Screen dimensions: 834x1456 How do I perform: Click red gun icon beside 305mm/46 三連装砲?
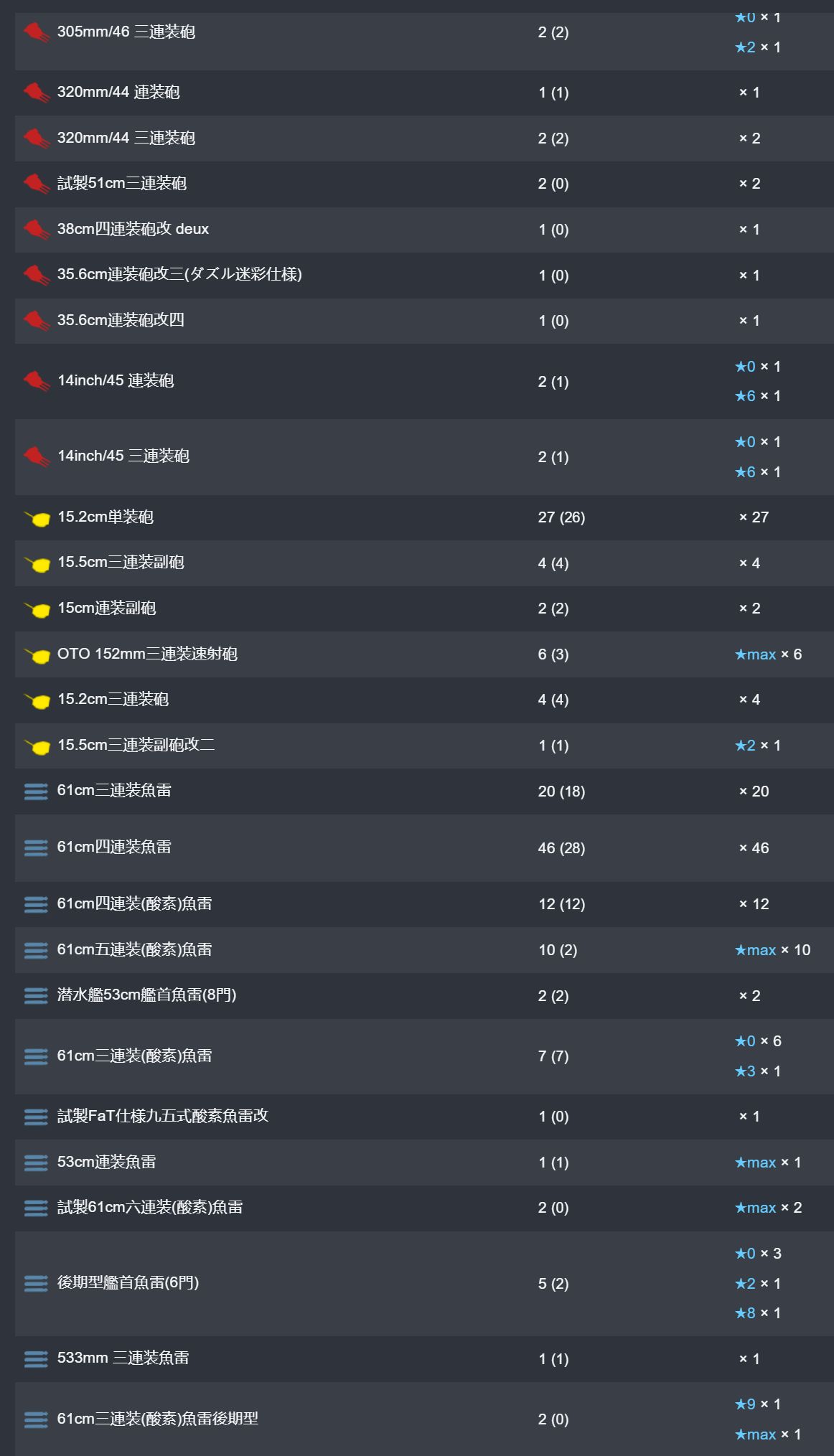36,32
